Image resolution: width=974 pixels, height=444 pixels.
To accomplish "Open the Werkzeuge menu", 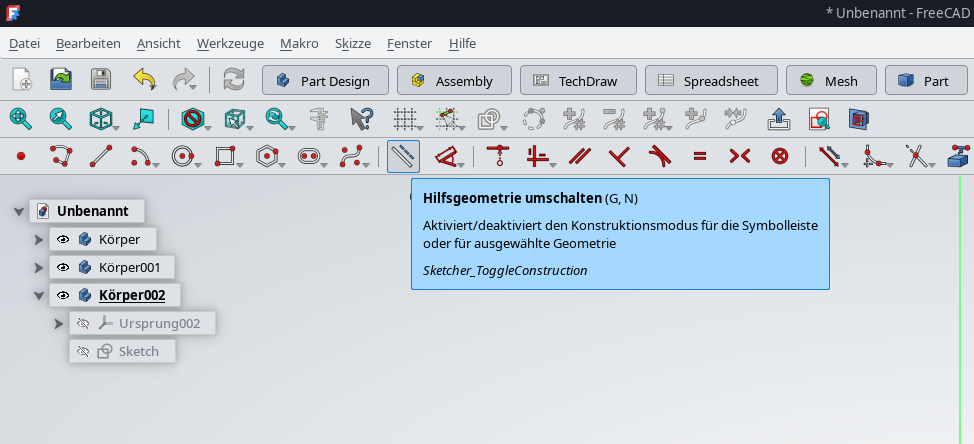I will 230,43.
